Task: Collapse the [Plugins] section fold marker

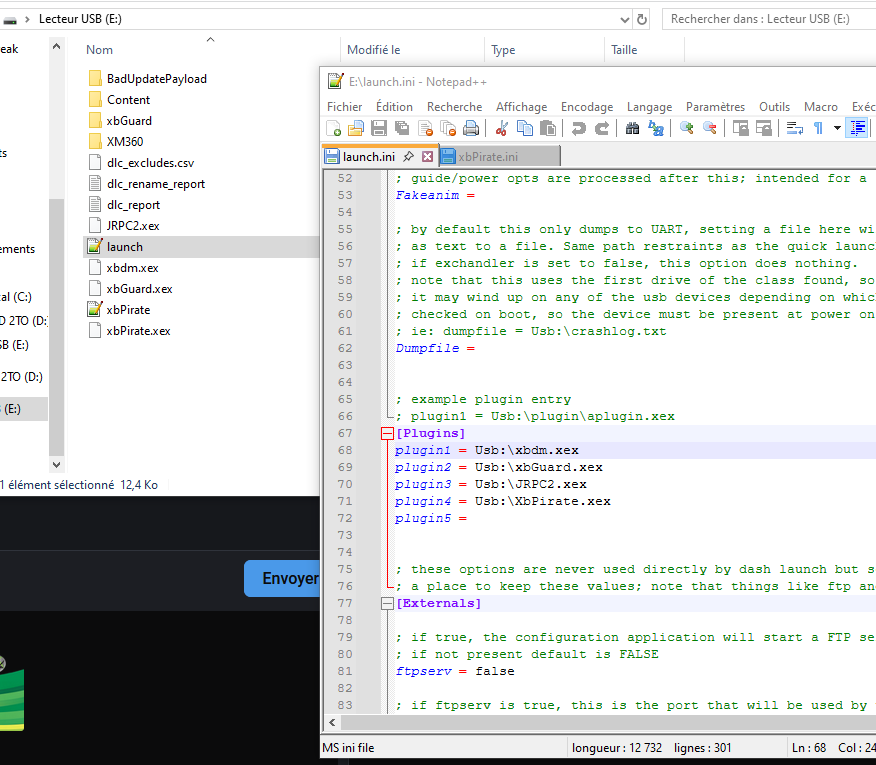Action: pyautogui.click(x=387, y=434)
